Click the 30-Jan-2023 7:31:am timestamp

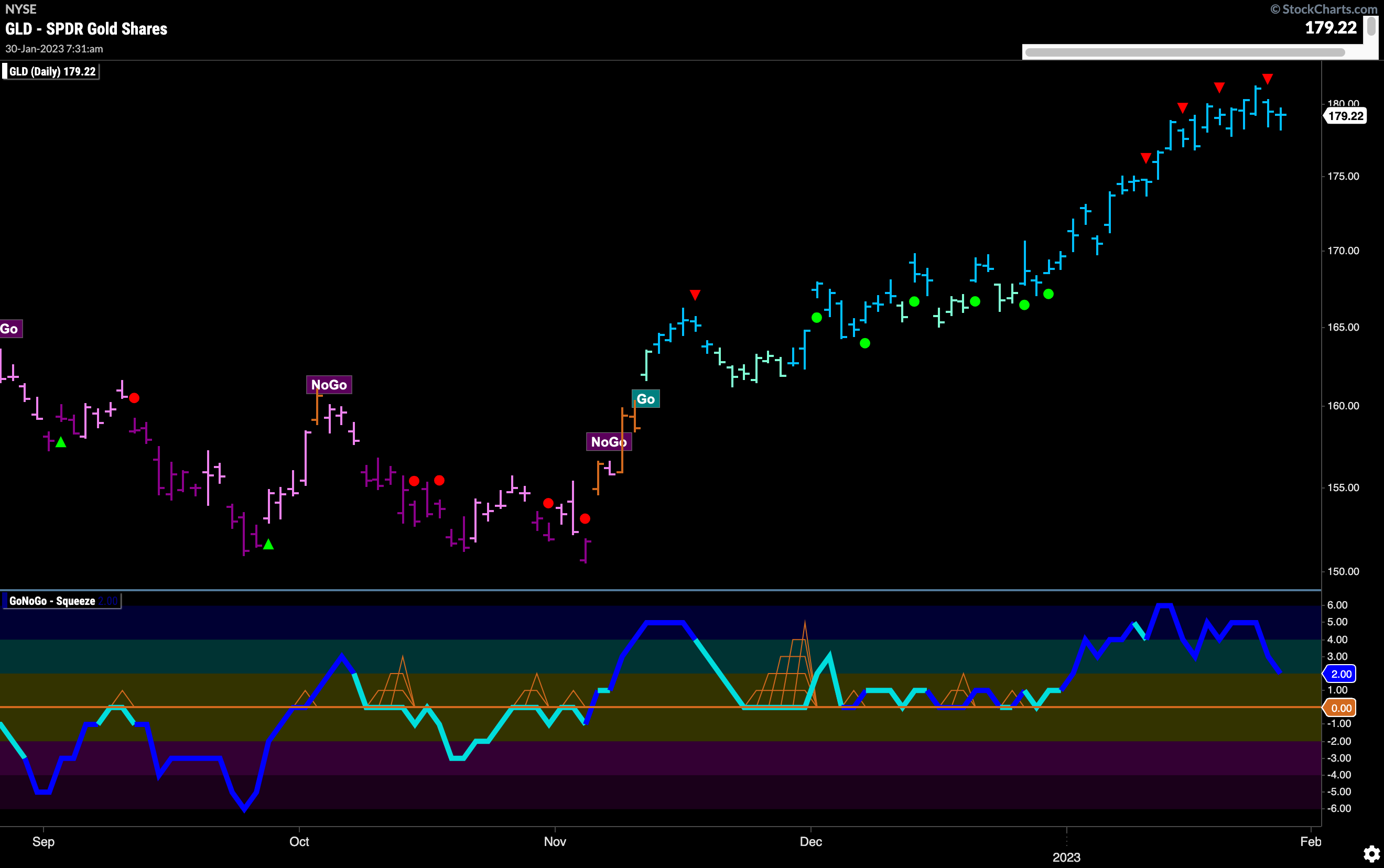click(x=54, y=49)
